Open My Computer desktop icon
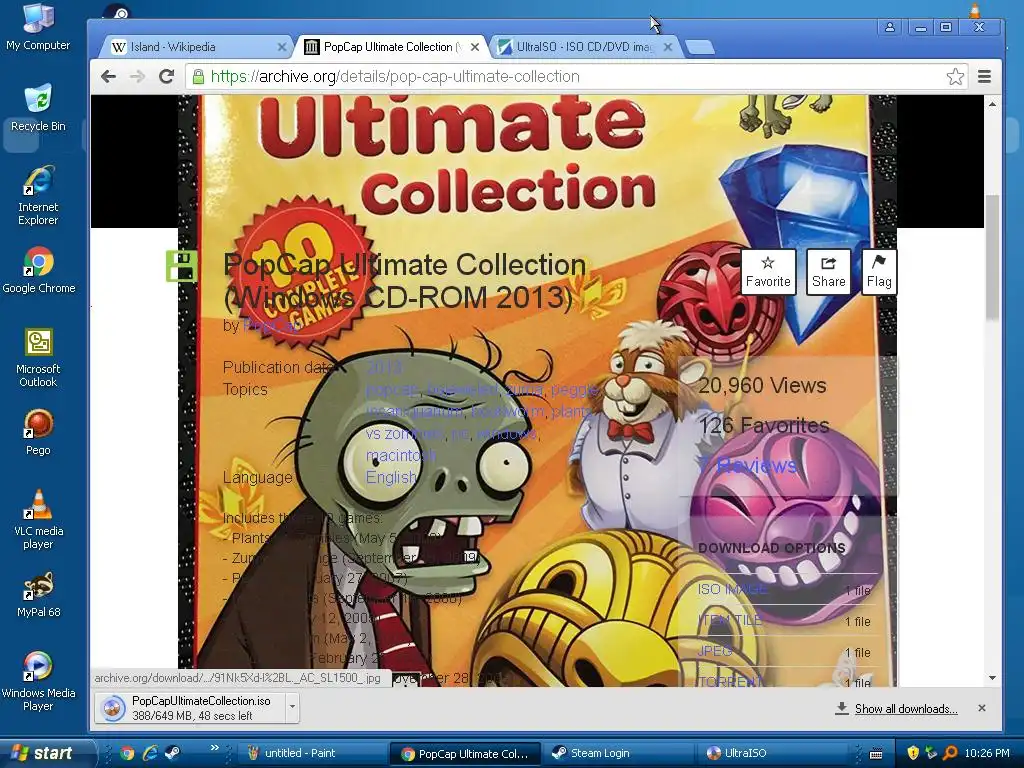The image size is (1024, 768). [x=38, y=26]
